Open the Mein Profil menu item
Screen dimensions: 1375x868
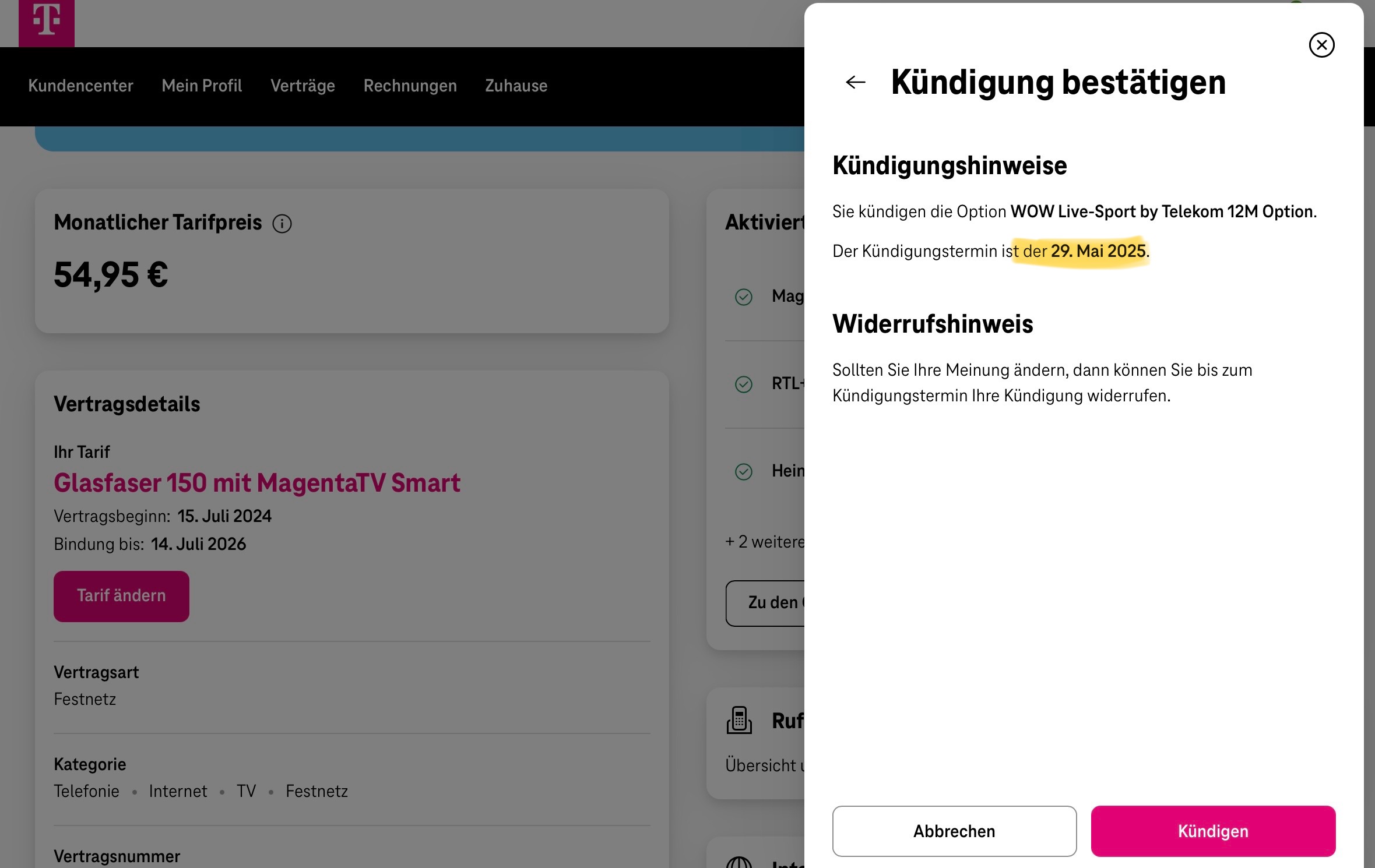click(202, 86)
